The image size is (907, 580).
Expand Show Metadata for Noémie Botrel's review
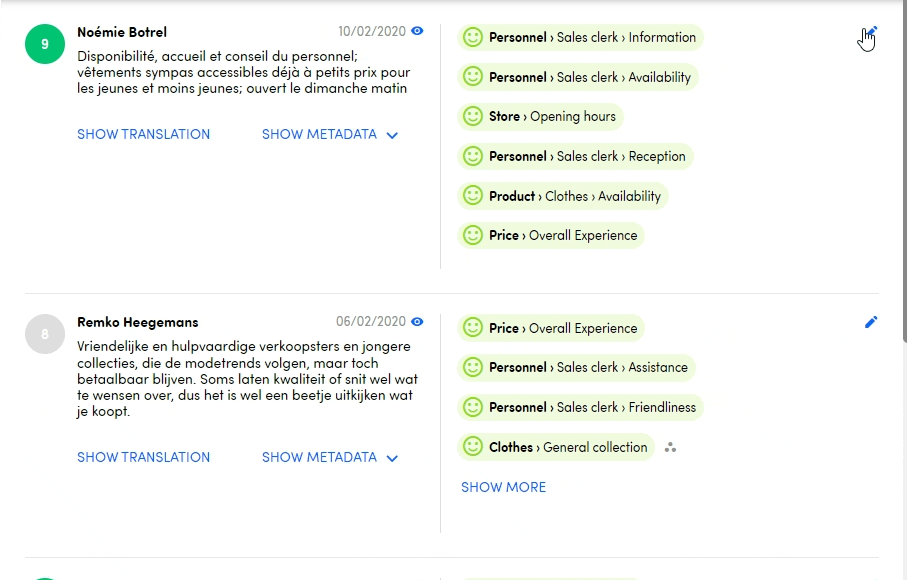pyautogui.click(x=330, y=135)
